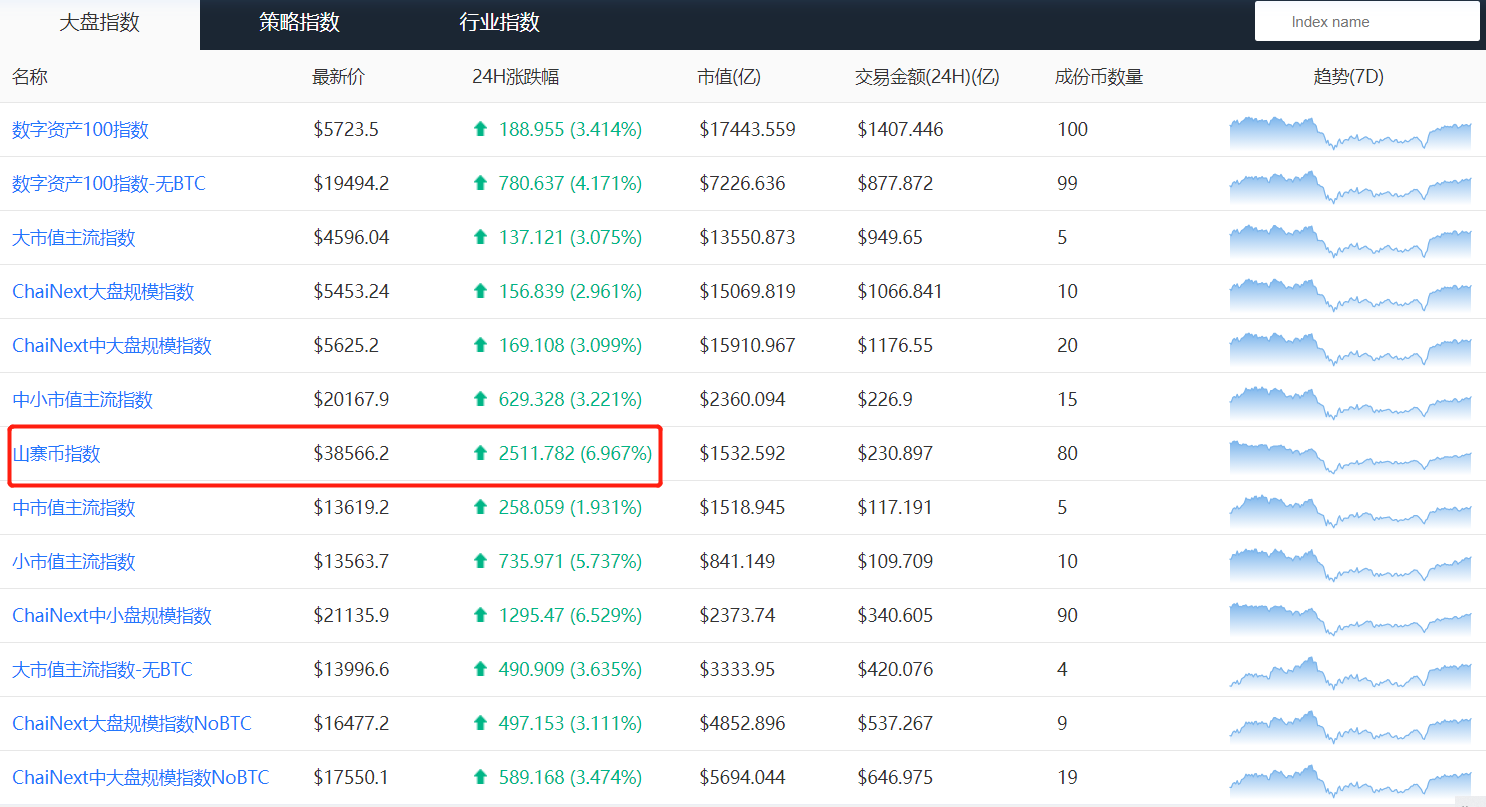
Task: Go to 大市值主流指数 index page
Action: (73, 238)
